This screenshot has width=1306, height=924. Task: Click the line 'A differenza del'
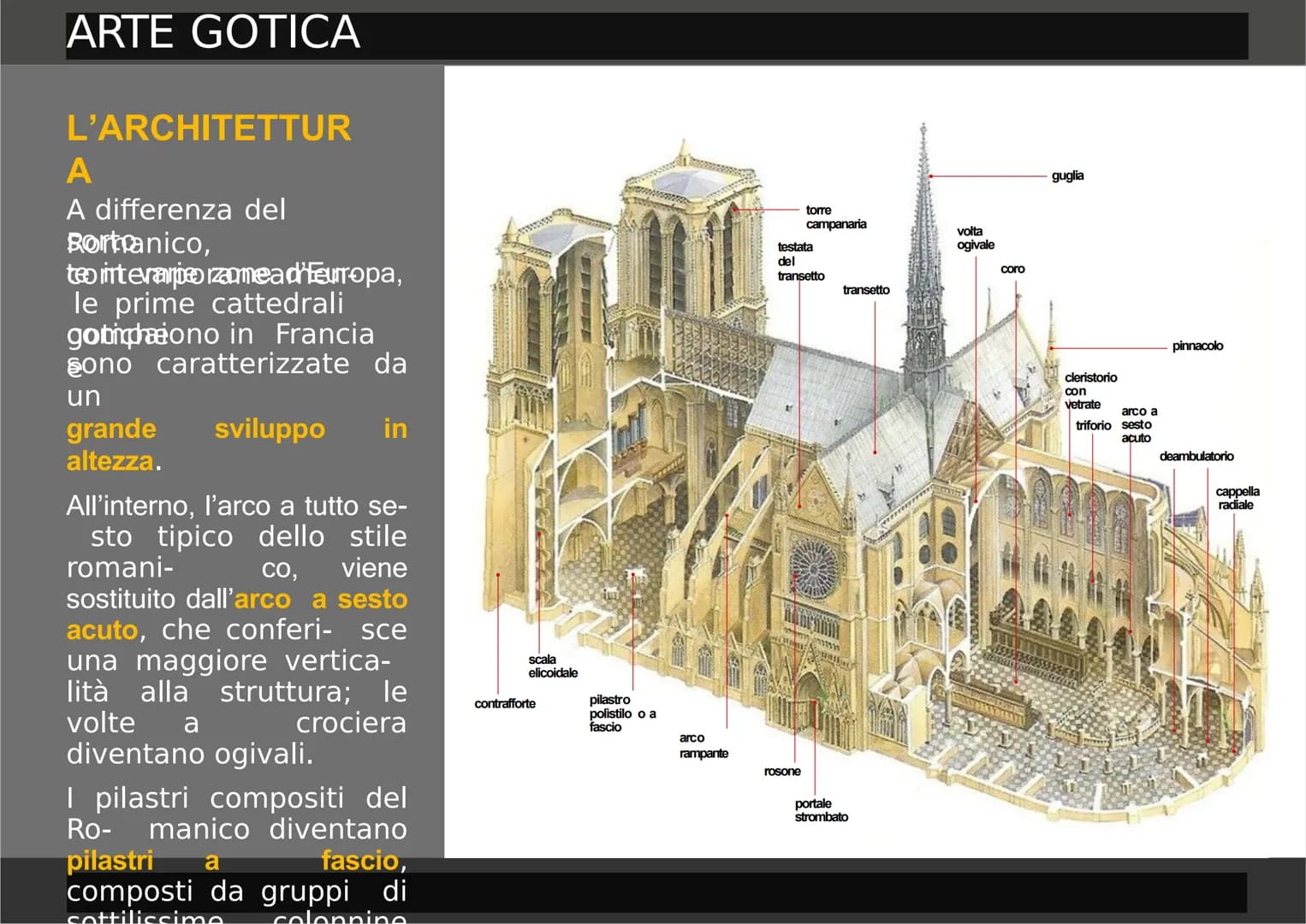tap(176, 210)
